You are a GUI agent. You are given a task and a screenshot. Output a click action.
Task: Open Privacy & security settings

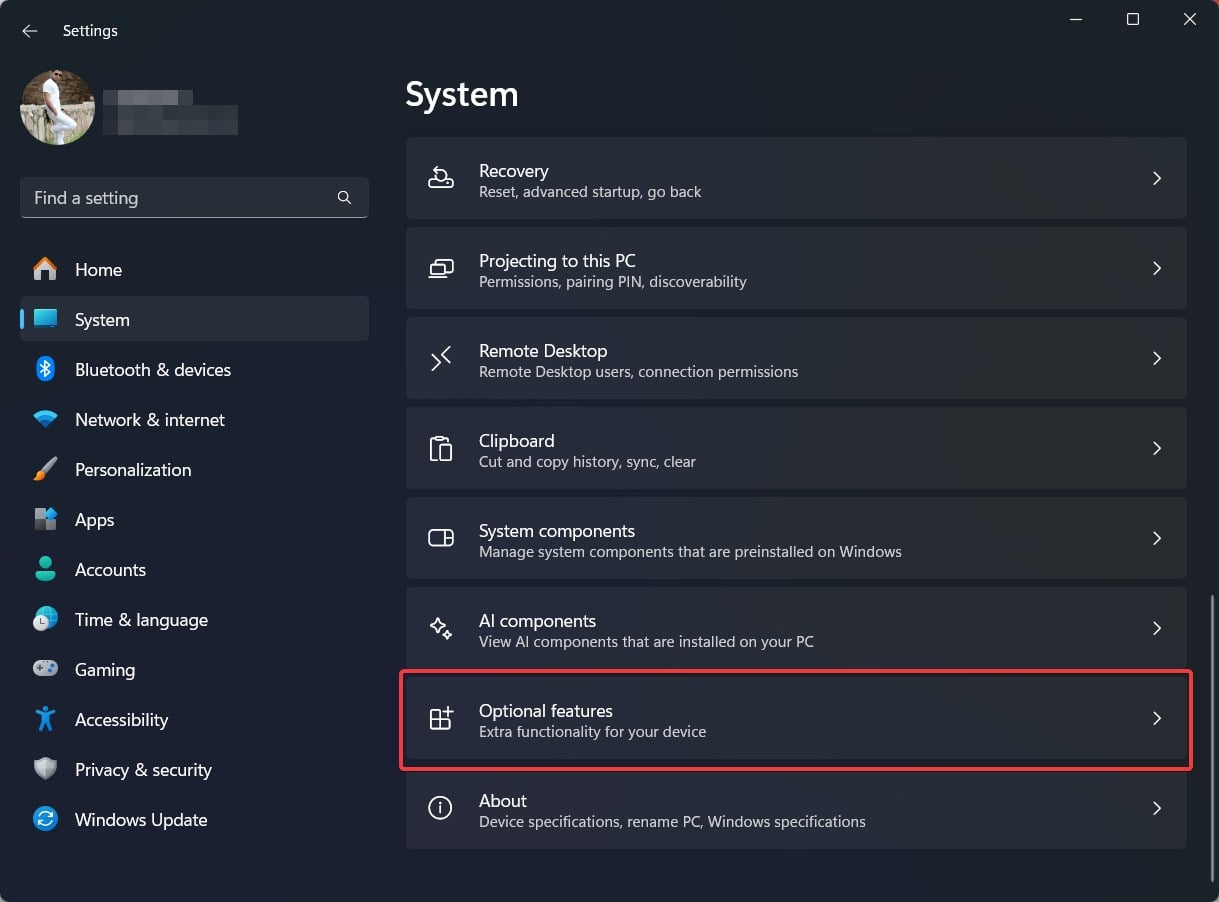(x=142, y=770)
